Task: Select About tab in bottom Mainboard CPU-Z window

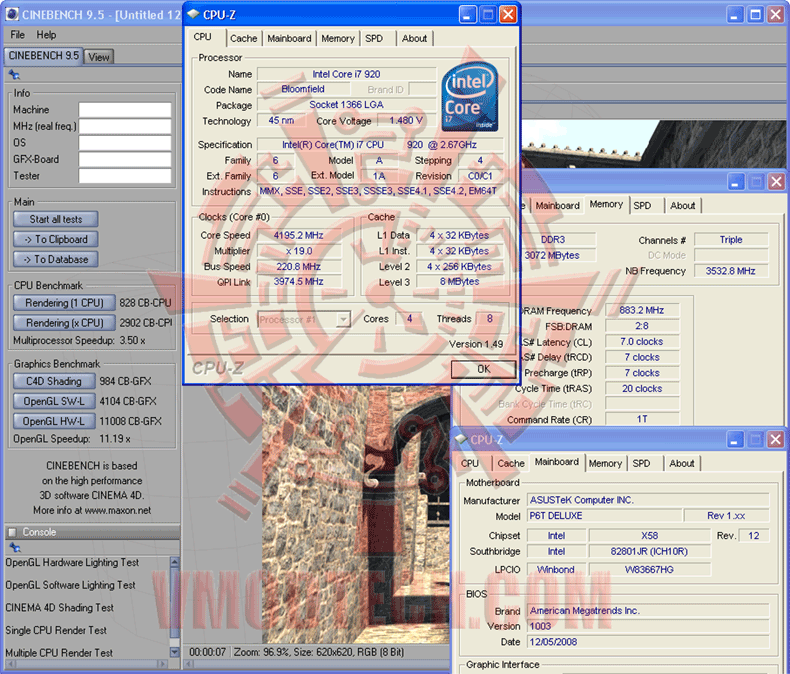Action: coord(681,463)
